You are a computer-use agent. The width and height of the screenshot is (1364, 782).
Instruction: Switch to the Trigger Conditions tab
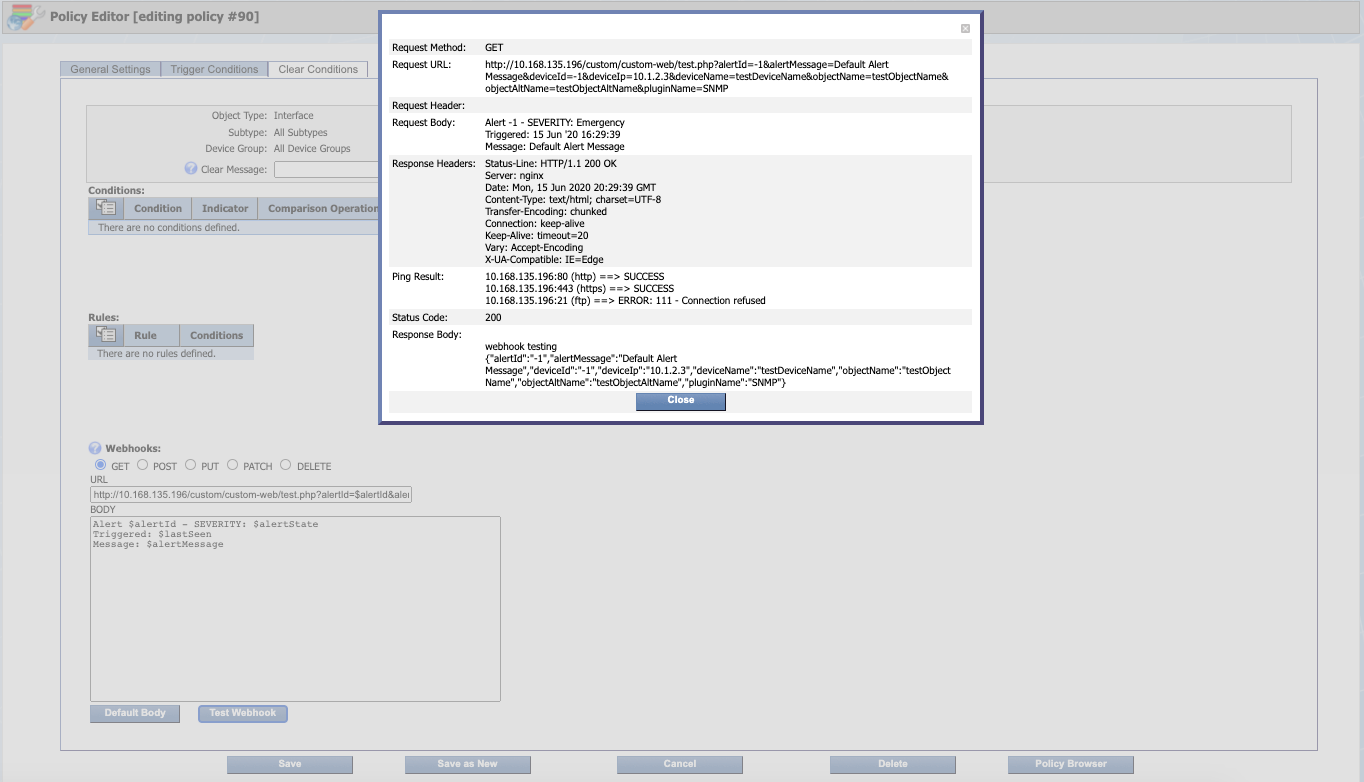click(214, 69)
